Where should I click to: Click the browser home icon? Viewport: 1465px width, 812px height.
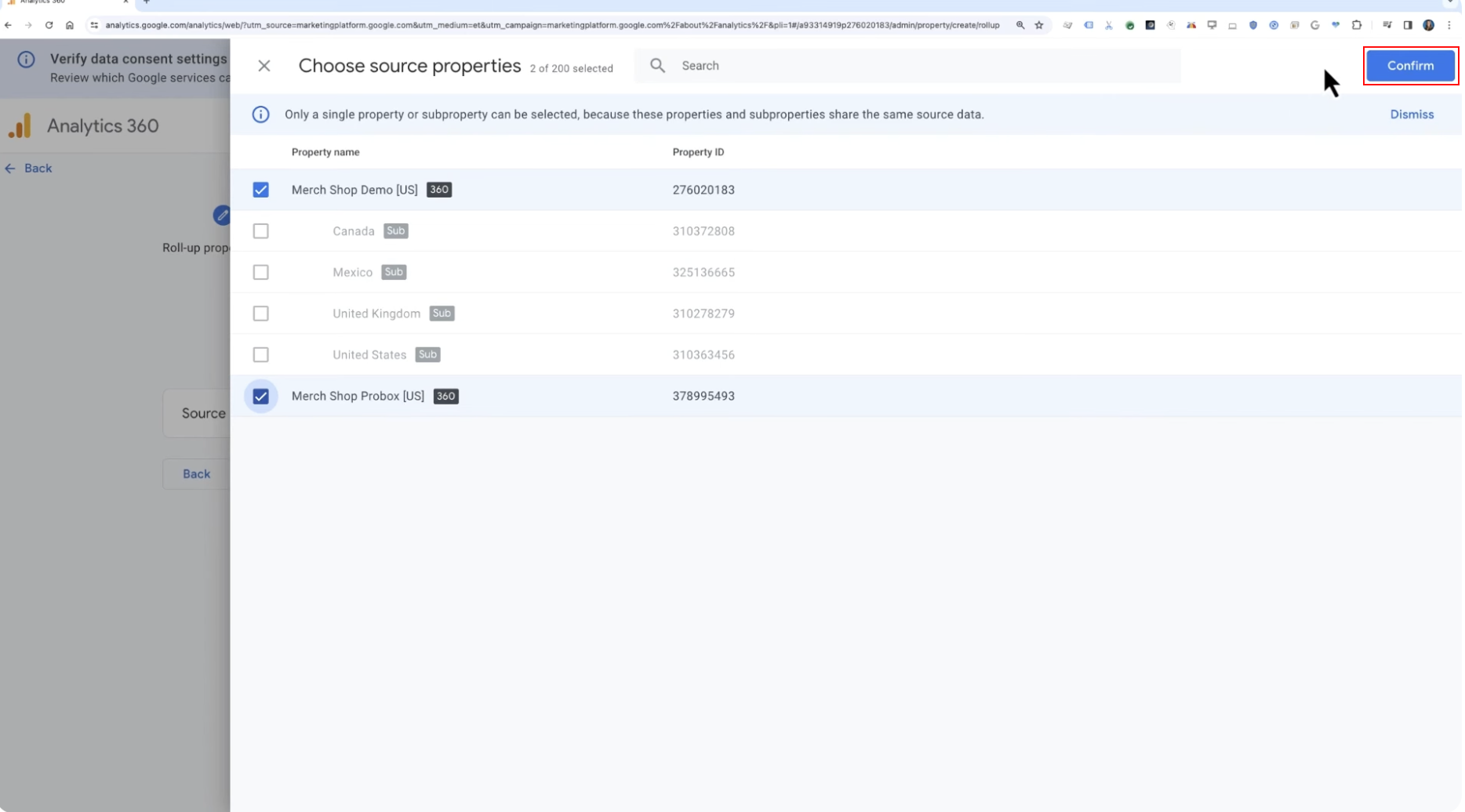(x=70, y=25)
